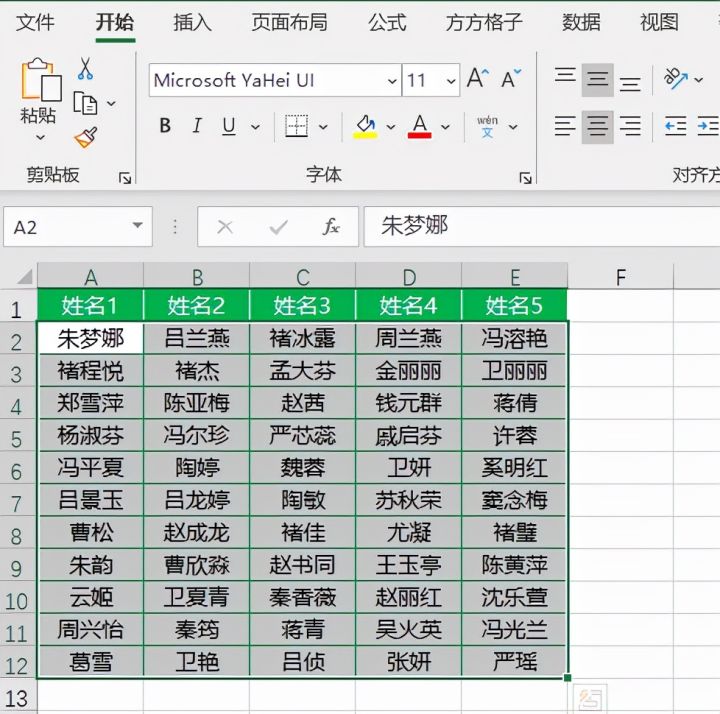Screen dimensions: 720x714
Task: Open the font name dropdown
Action: coord(392,81)
